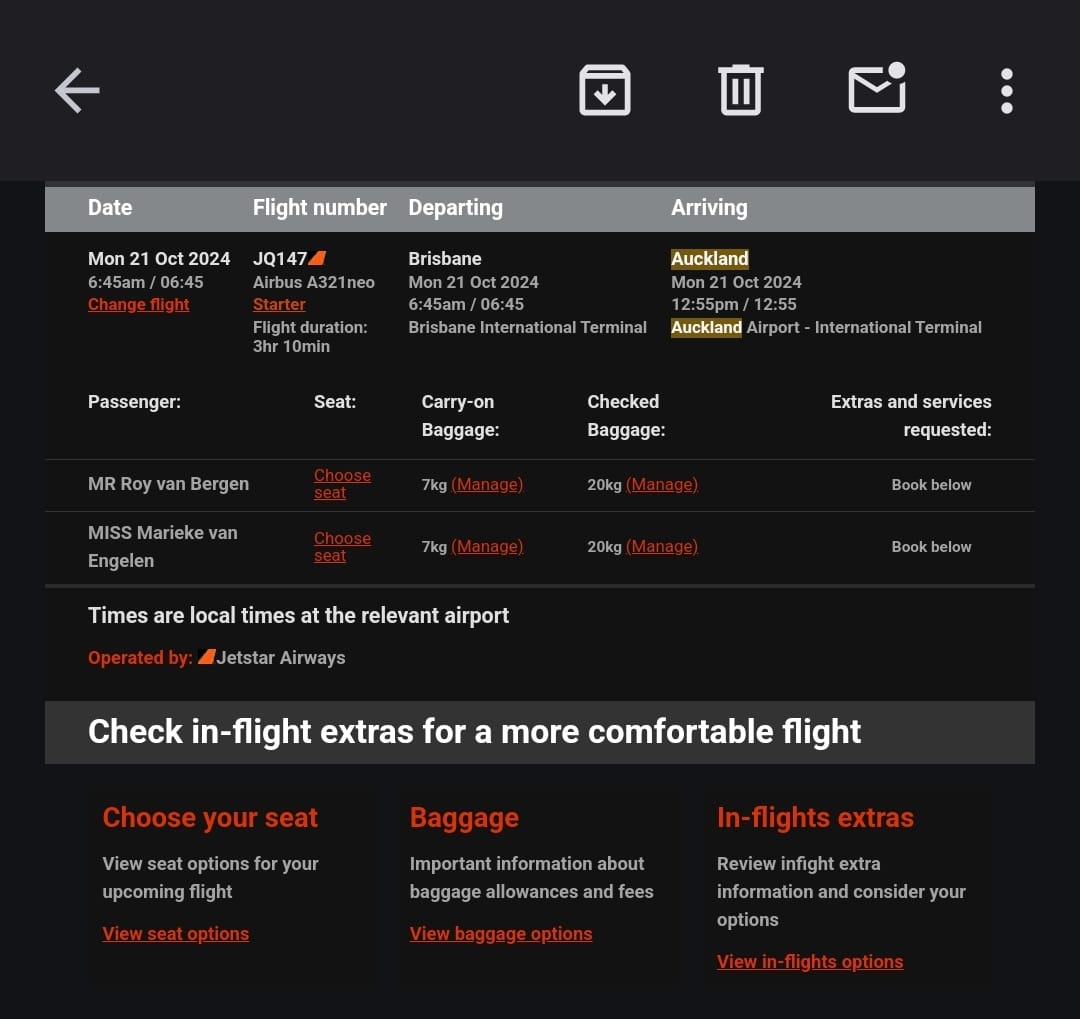Click the Flight duration 3hr 10min text

tap(310, 337)
